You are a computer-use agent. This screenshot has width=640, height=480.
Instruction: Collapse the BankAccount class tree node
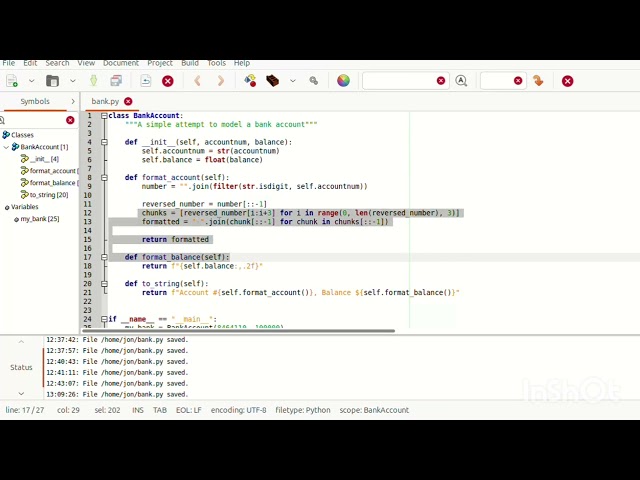click(6, 147)
